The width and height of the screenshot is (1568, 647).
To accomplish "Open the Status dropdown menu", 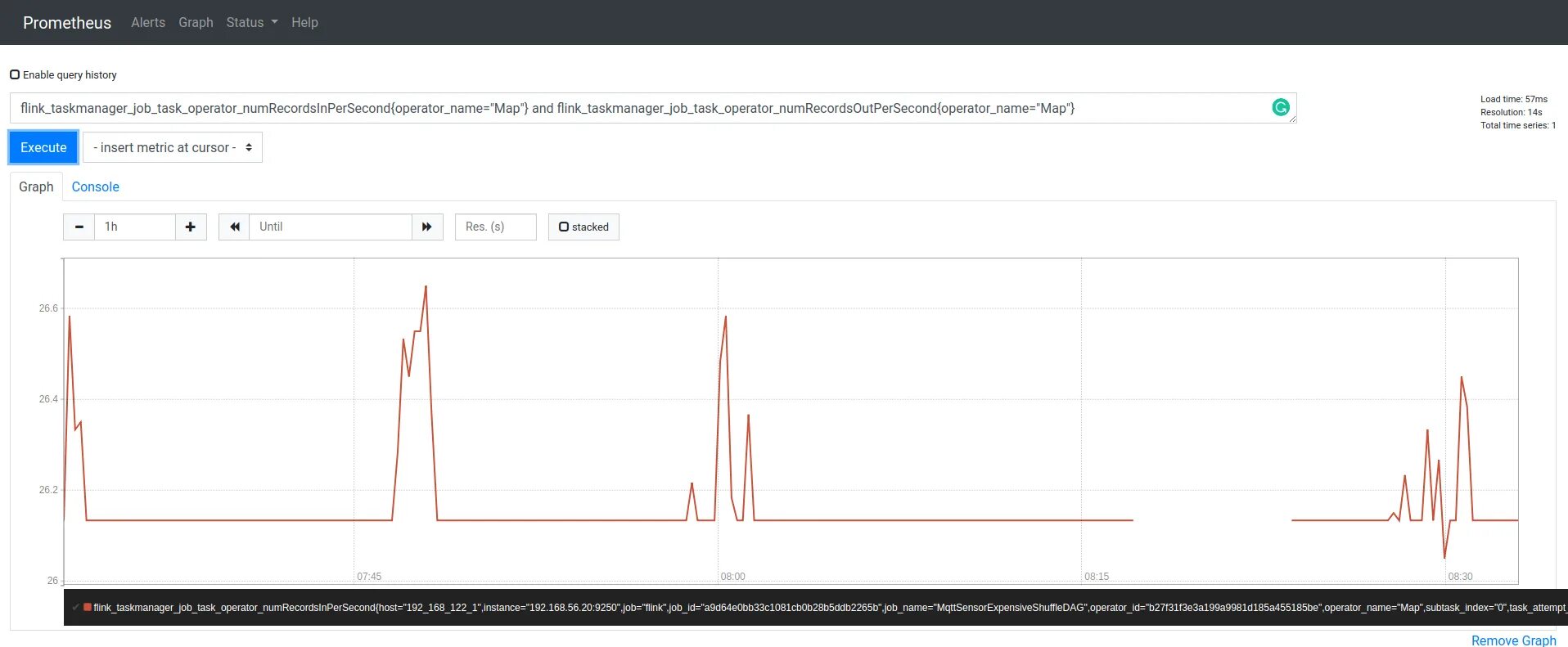I will click(x=252, y=22).
